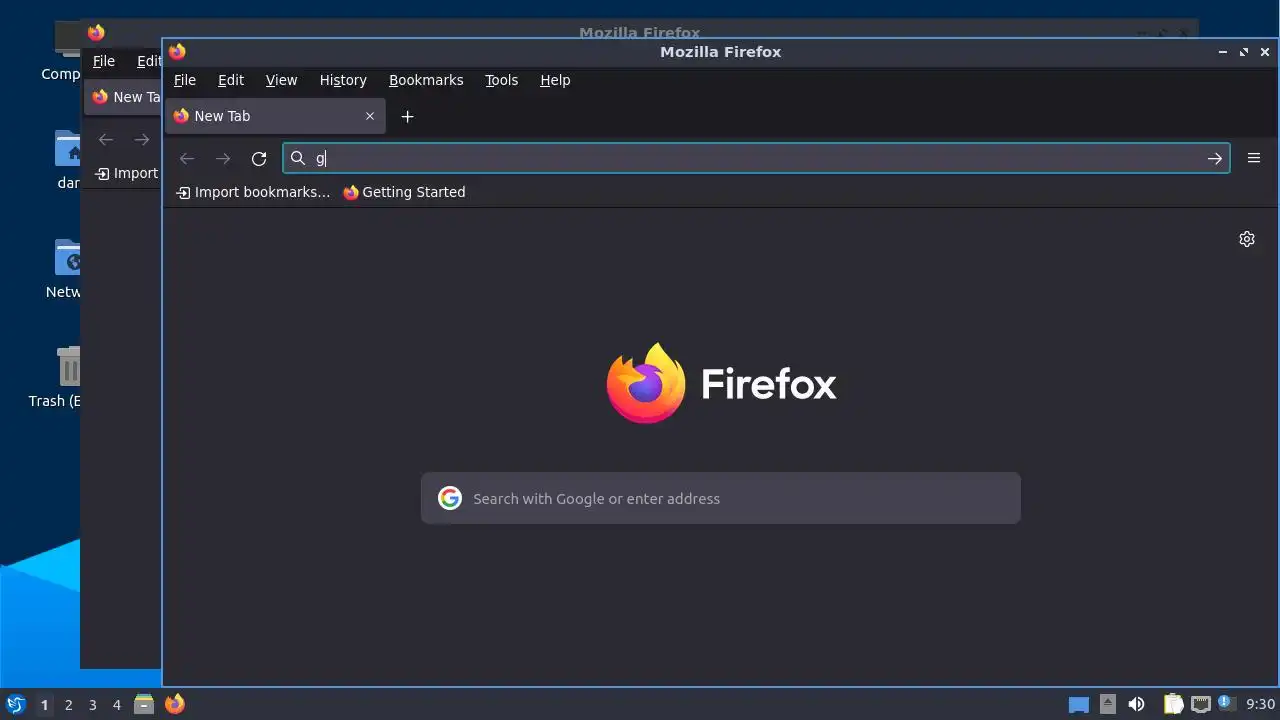The image size is (1280, 720).
Task: Open the clipboard icon in the system tray
Action: pyautogui.click(x=1173, y=704)
